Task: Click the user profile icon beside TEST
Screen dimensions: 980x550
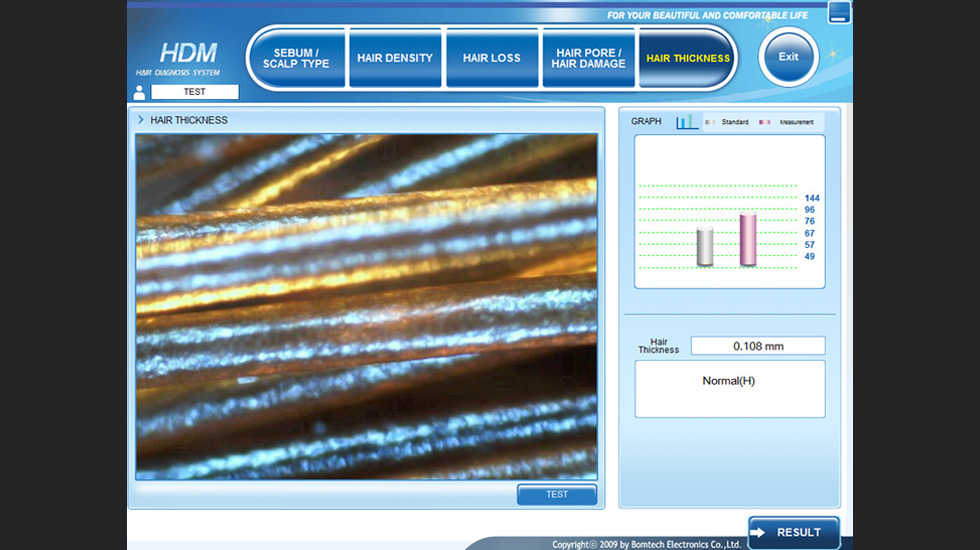Action: (x=139, y=92)
